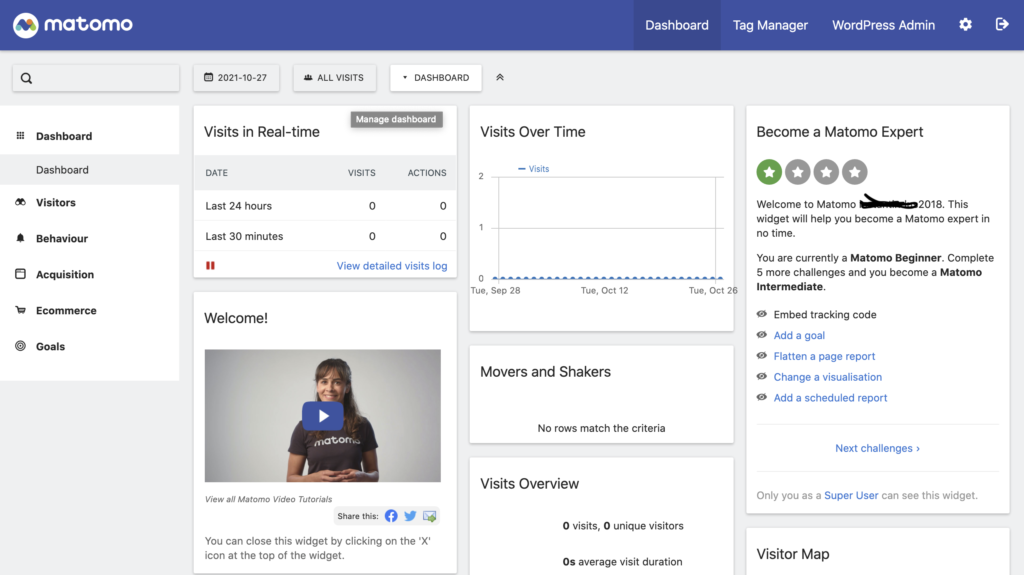Click the Goals target icon
Image resolution: width=1024 pixels, height=575 pixels.
pos(20,346)
